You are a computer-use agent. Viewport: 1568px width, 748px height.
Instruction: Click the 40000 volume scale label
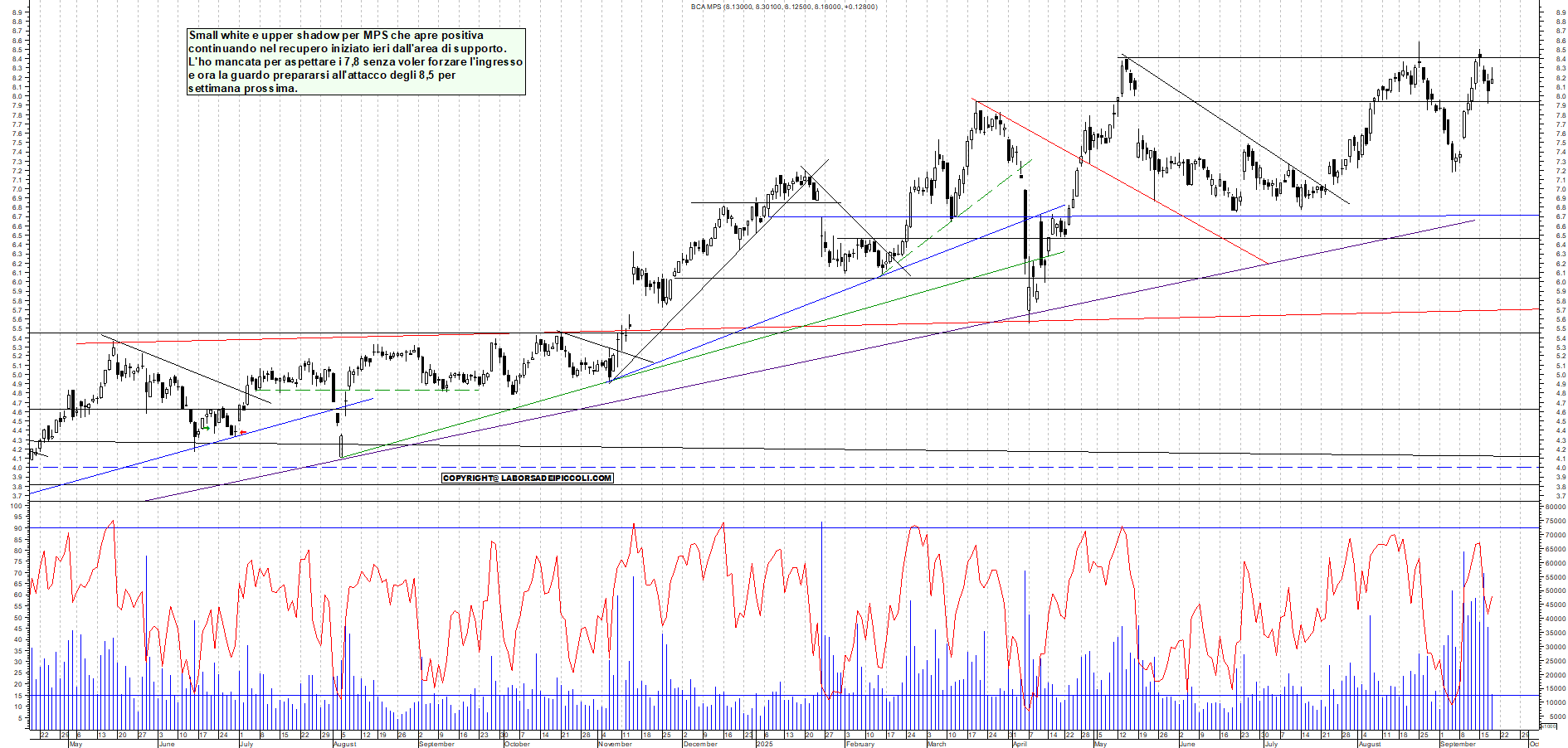click(1555, 619)
